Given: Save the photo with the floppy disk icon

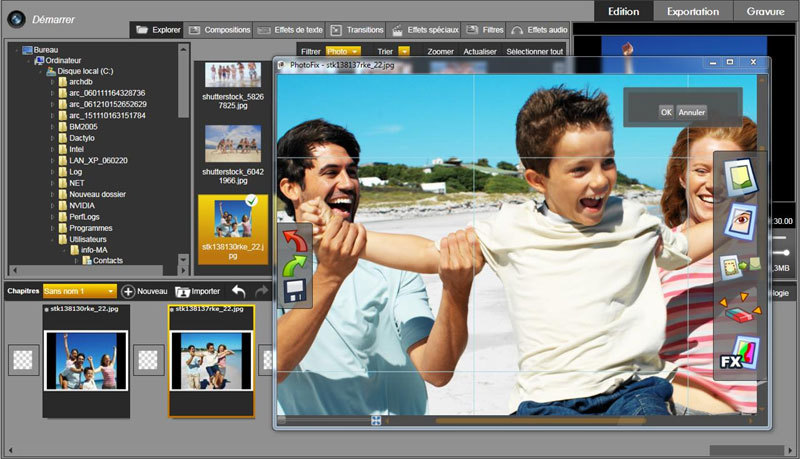Looking at the screenshot, I should (297, 291).
